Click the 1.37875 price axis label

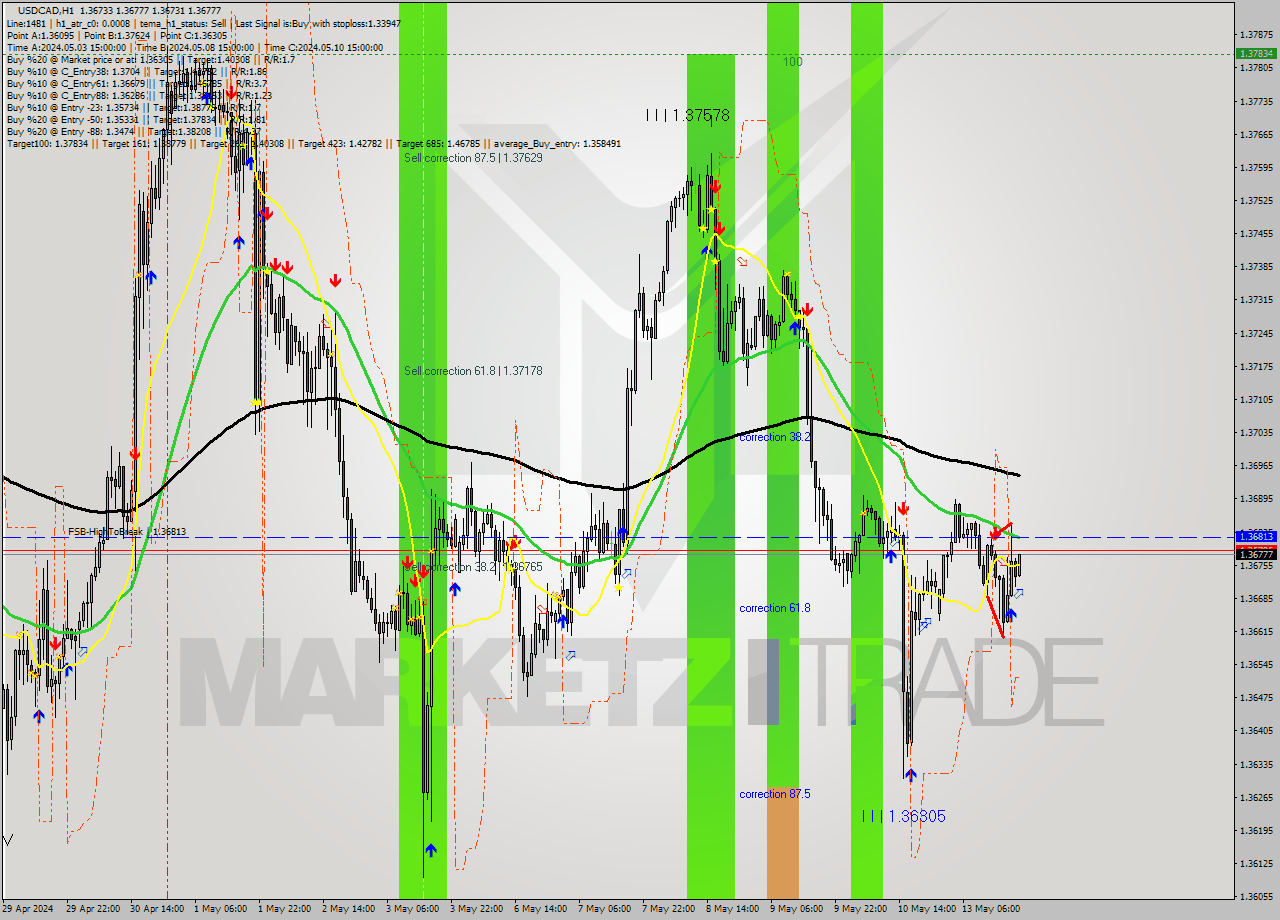click(x=1255, y=35)
